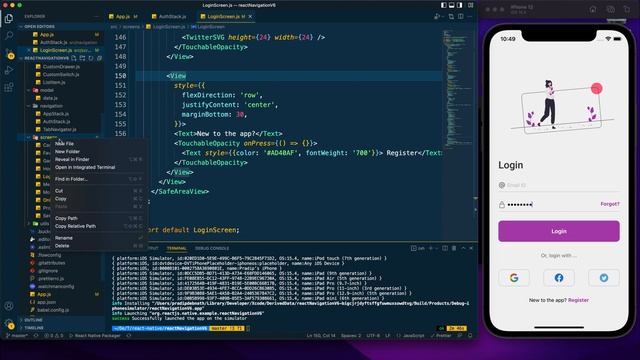
Task: Open the Explorer view in activity bar
Action: click(x=9, y=18)
